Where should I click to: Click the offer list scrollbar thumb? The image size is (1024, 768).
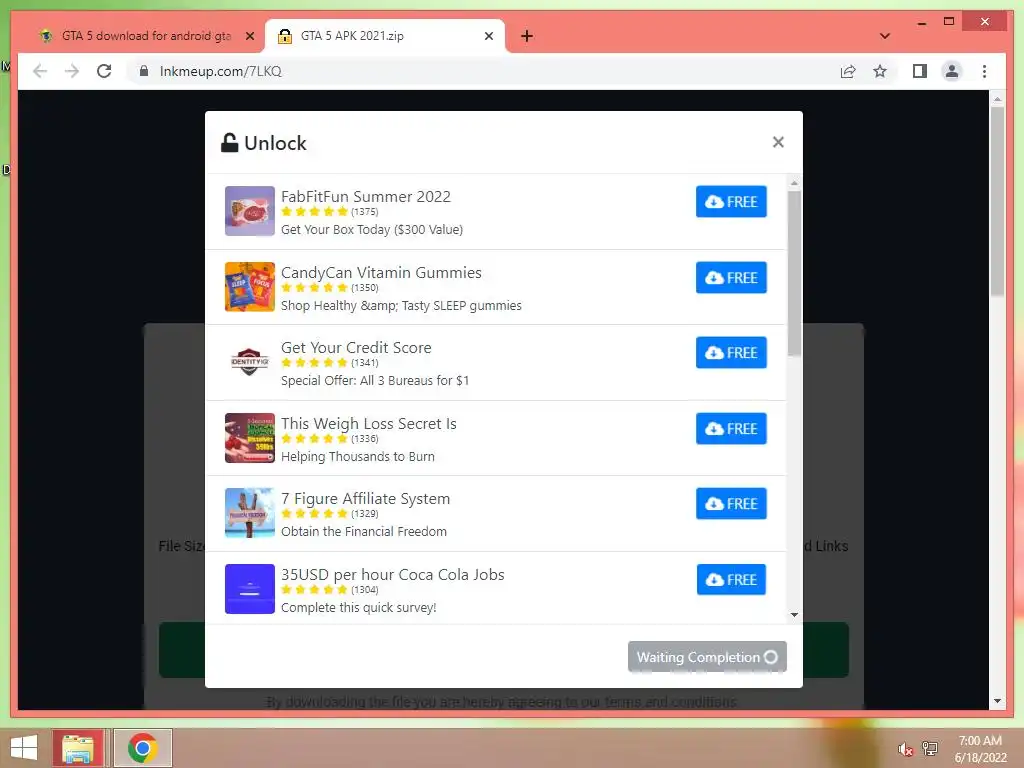(x=794, y=273)
